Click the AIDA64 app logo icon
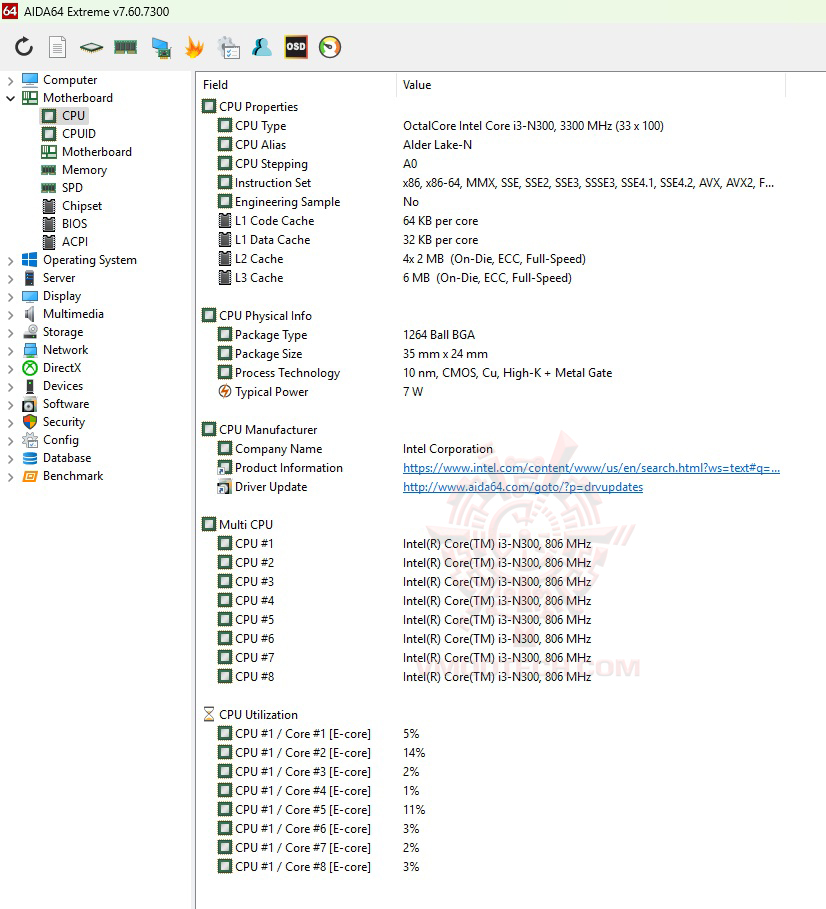This screenshot has width=826, height=909. [10, 11]
